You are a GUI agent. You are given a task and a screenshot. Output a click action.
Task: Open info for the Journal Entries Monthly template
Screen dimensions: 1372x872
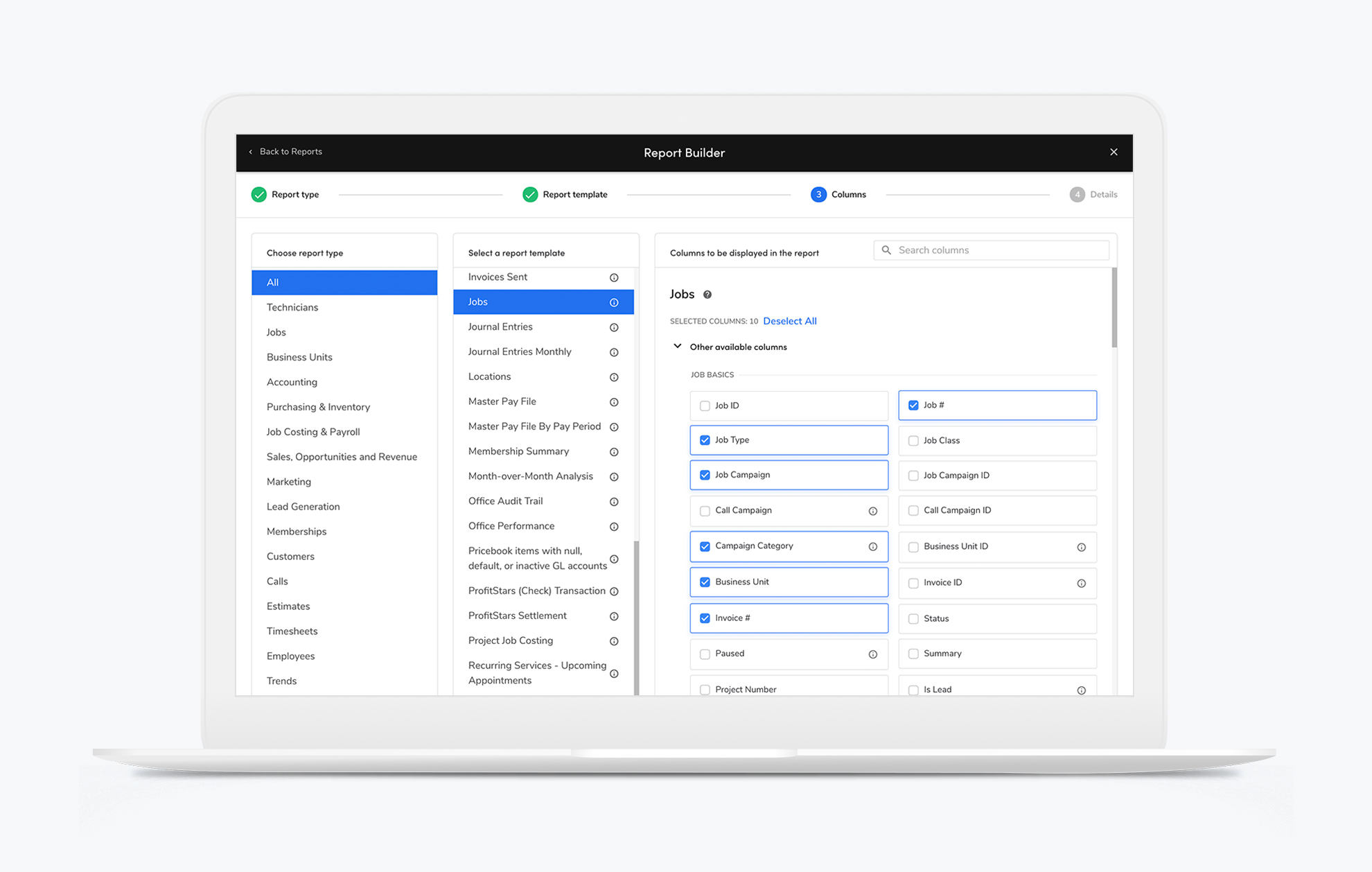(x=614, y=352)
